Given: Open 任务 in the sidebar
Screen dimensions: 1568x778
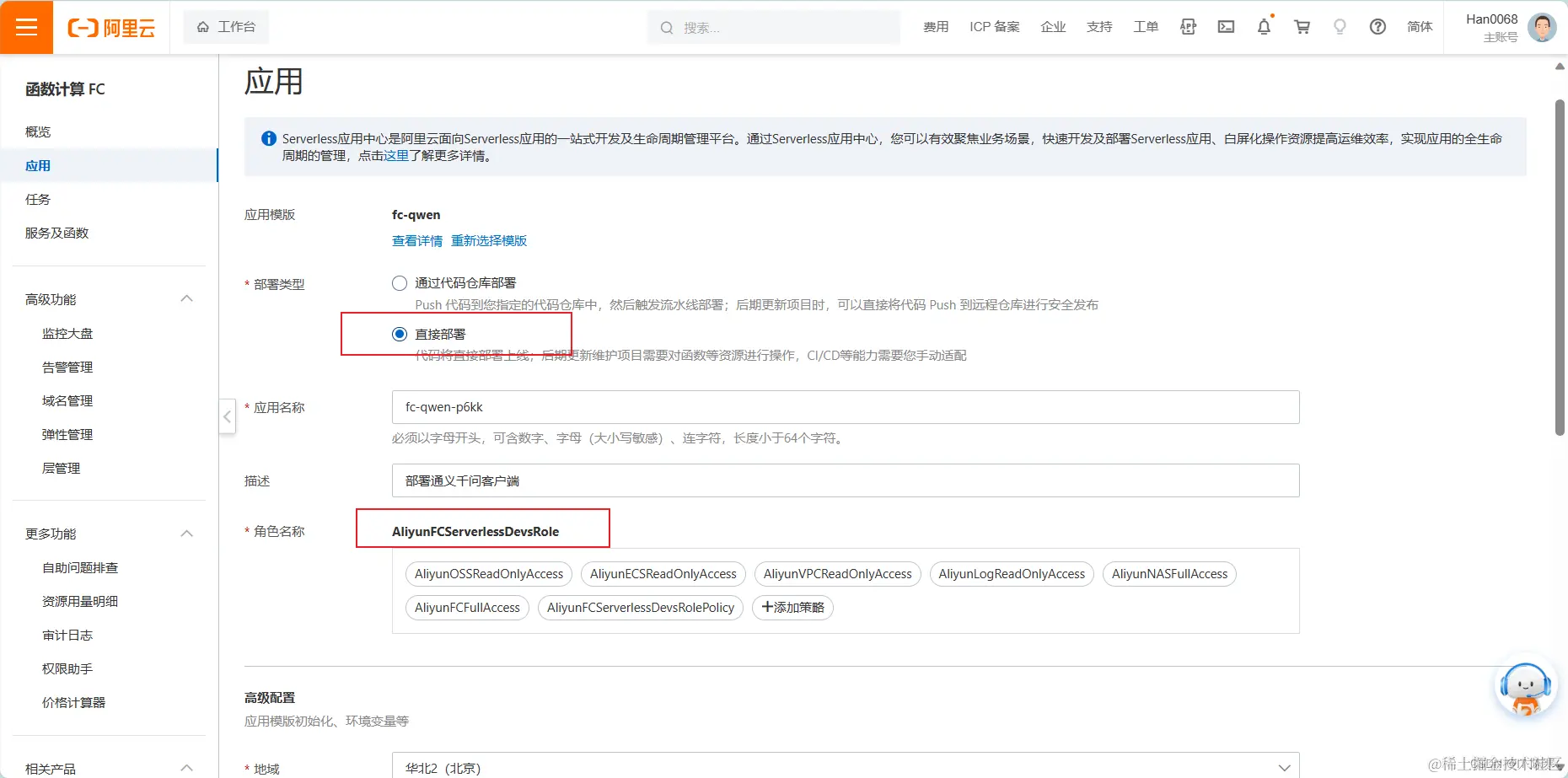Looking at the screenshot, I should pos(38,199).
